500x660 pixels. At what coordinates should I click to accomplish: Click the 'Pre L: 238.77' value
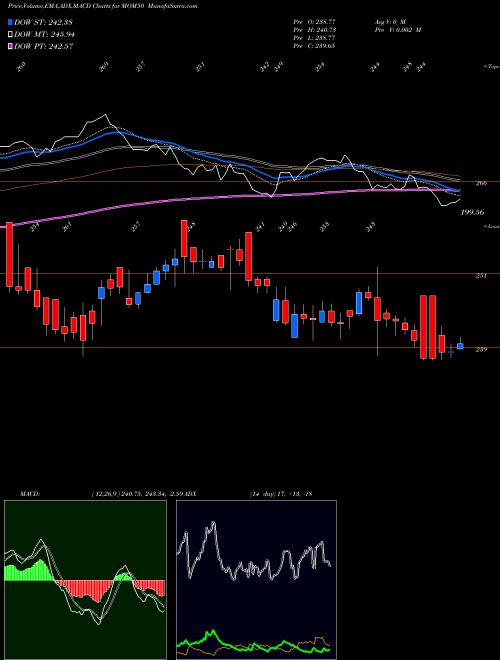click(314, 37)
